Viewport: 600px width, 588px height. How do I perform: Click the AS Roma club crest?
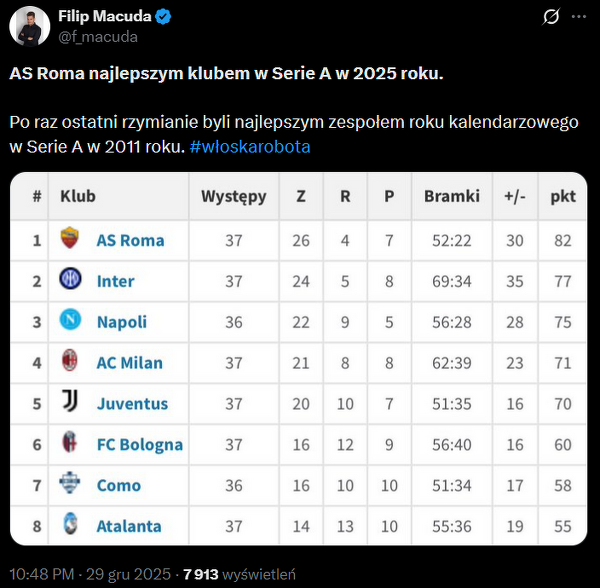[70, 239]
